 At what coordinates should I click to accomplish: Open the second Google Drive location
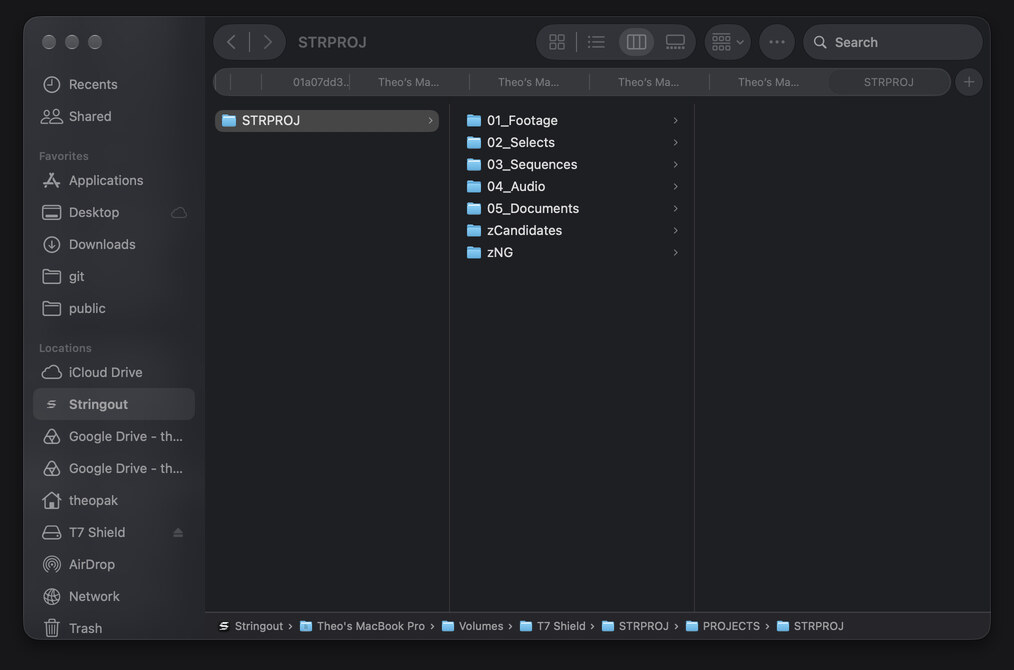[x=114, y=468]
